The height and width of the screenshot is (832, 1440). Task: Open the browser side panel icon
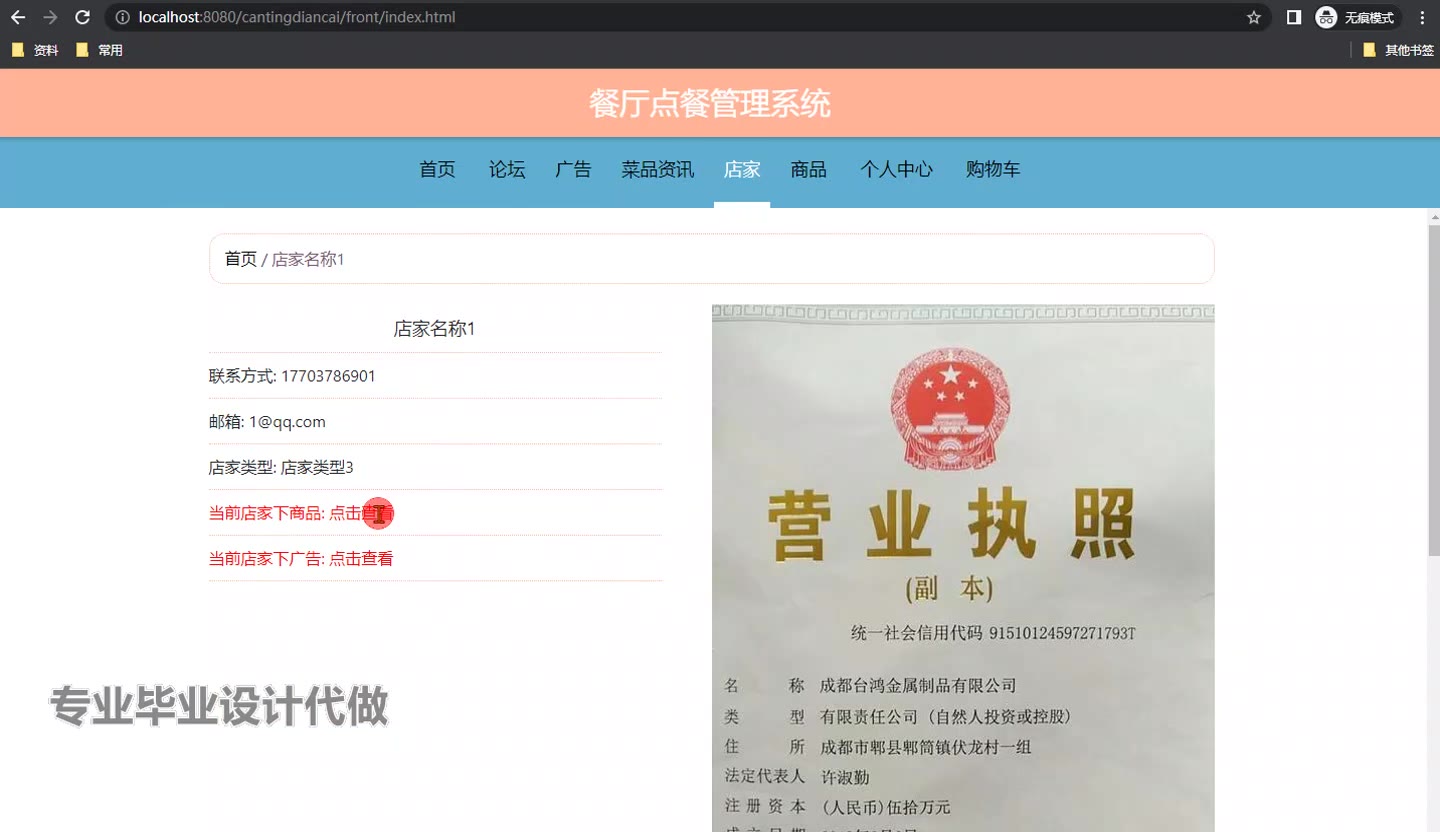[x=1294, y=17]
